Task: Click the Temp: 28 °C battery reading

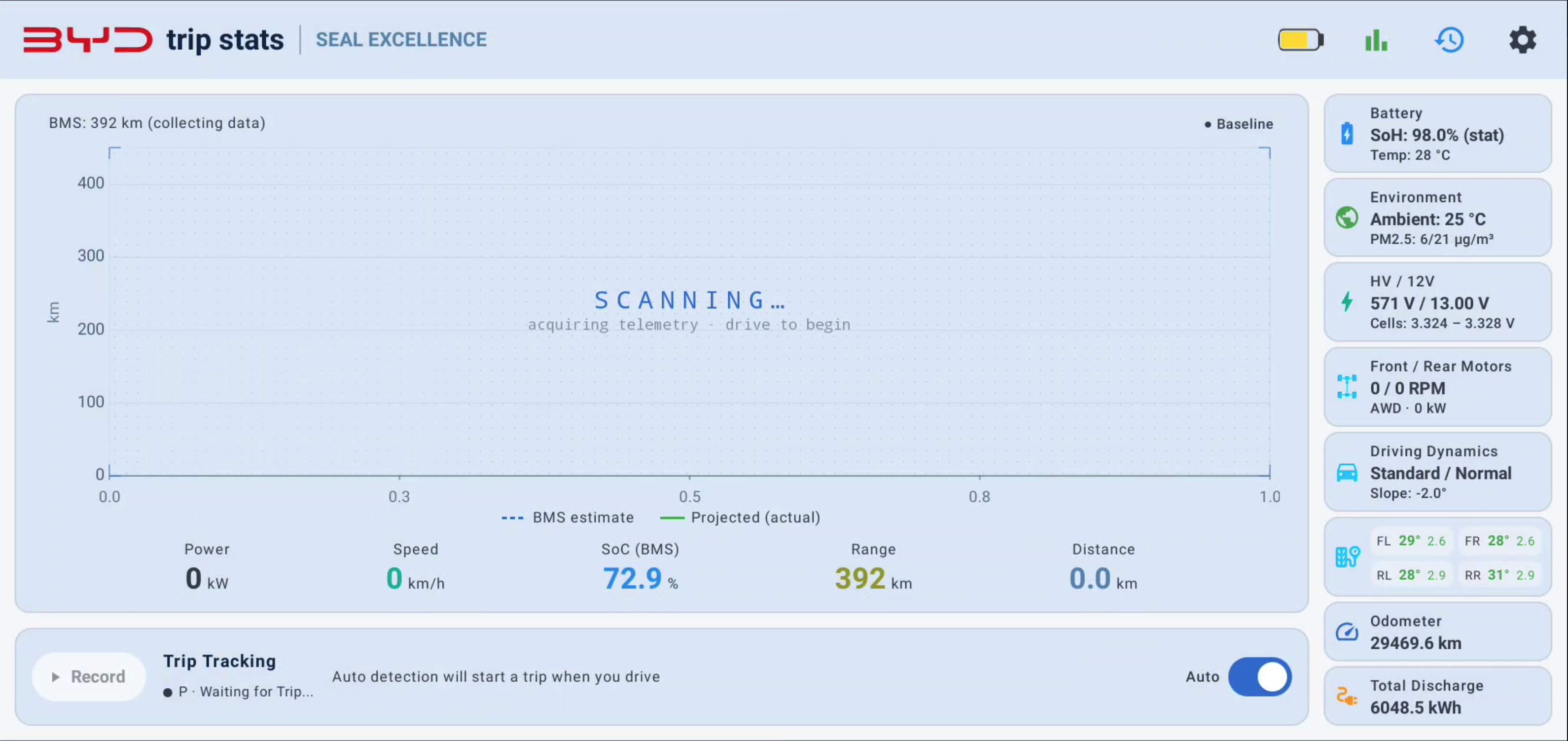Action: pos(1410,155)
